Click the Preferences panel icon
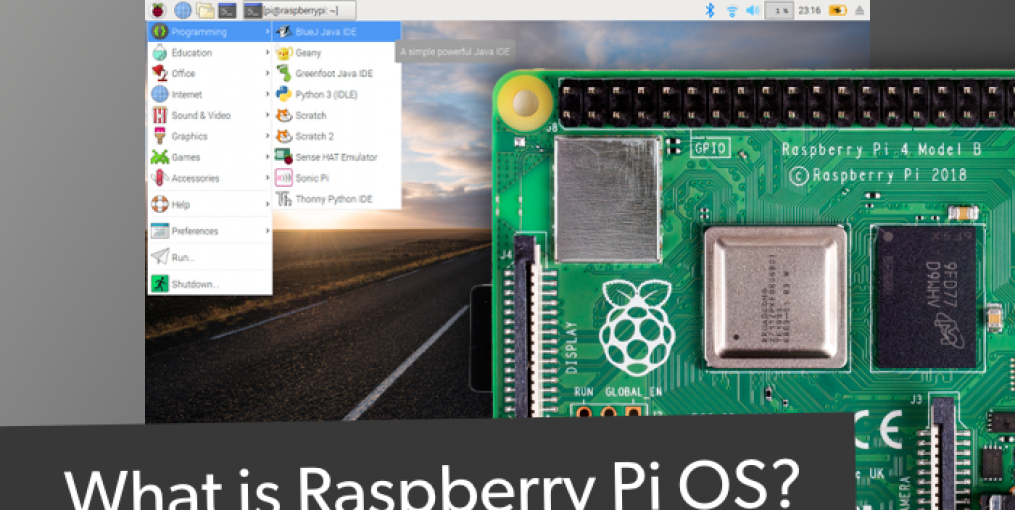The height and width of the screenshot is (510, 1015). tap(160, 231)
